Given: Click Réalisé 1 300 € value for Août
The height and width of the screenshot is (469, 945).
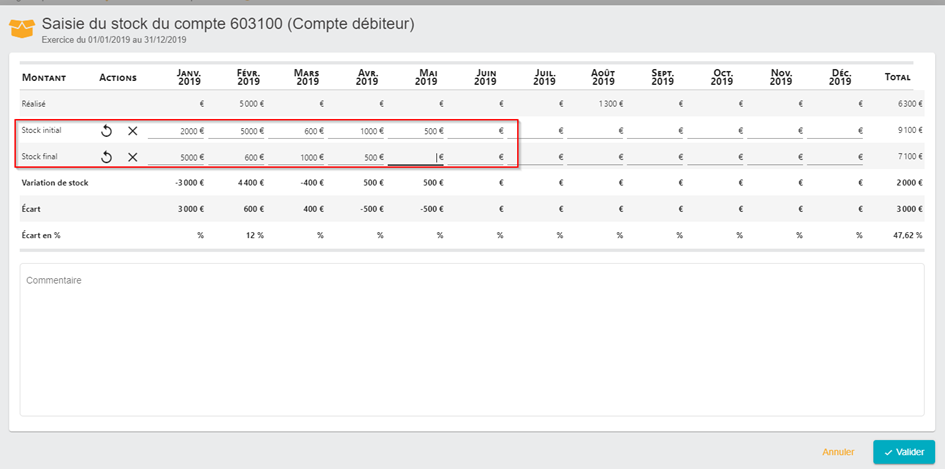Looking at the screenshot, I should [x=611, y=104].
